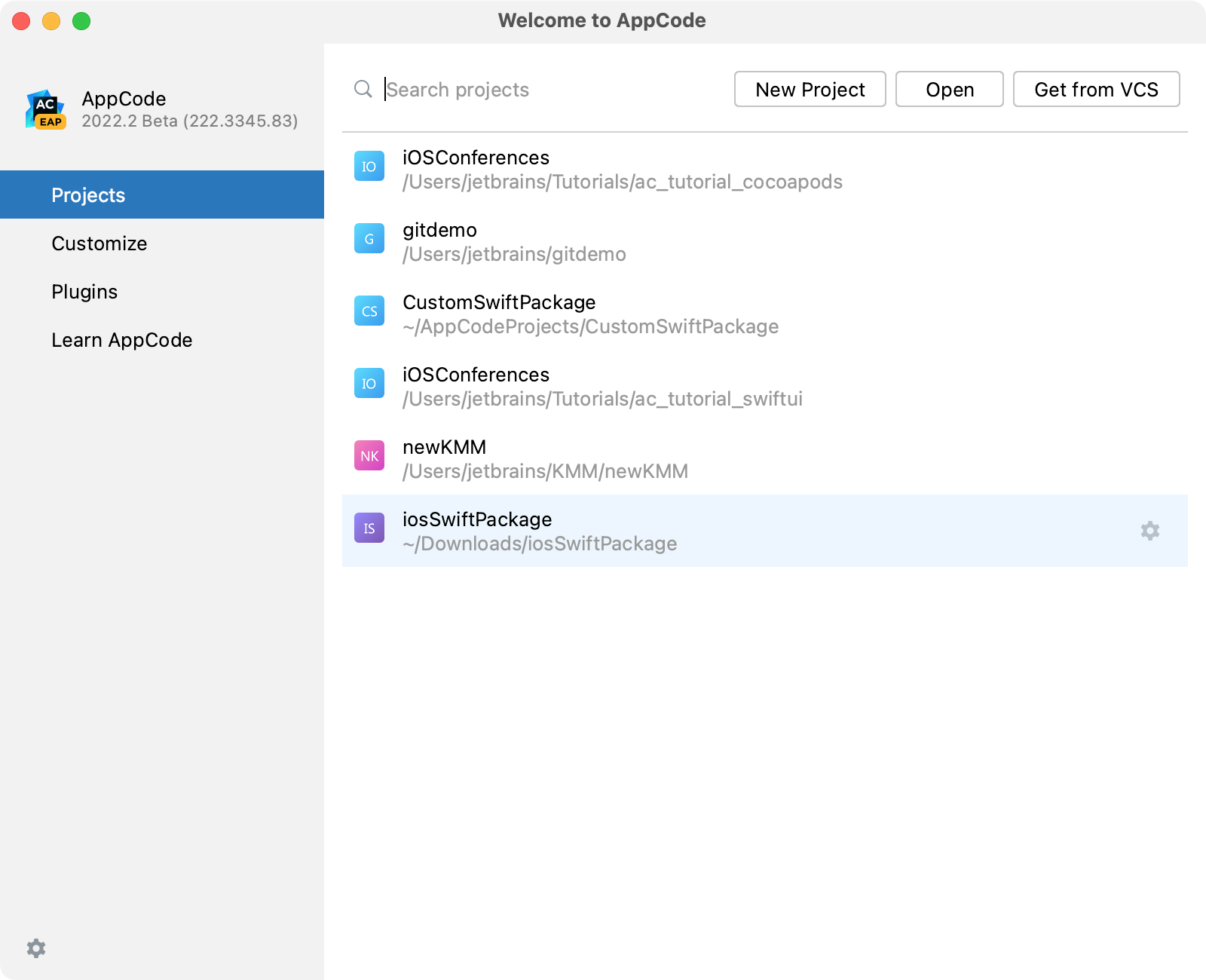Screen dimensions: 1206x980
Task: Open settings gear in bottom-left corner
Action: click(x=36, y=948)
